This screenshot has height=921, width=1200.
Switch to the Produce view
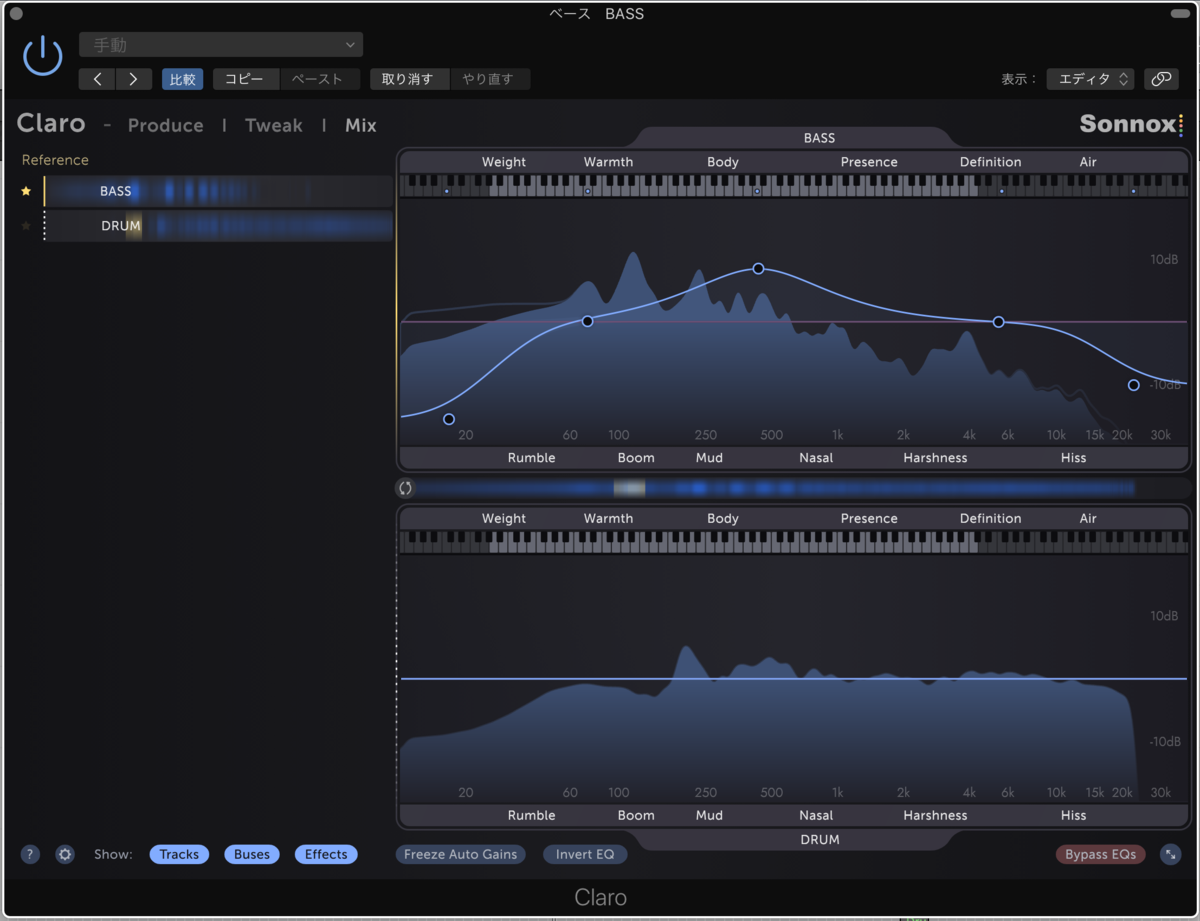166,125
